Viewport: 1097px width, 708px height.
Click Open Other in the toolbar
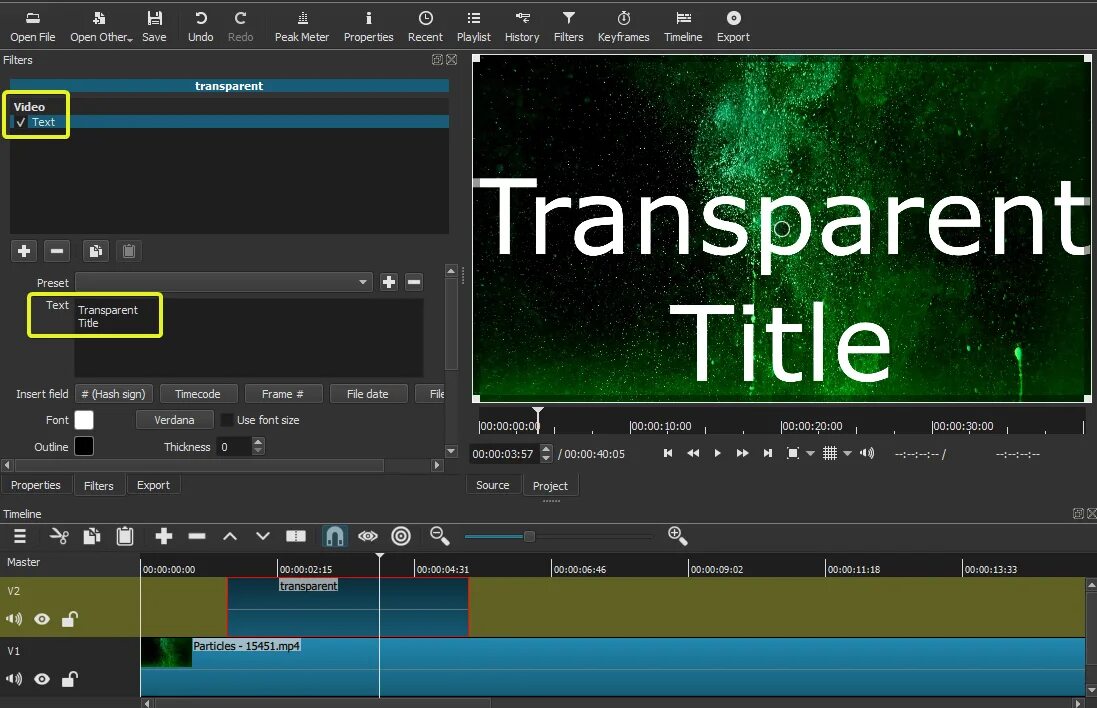pyautogui.click(x=101, y=27)
